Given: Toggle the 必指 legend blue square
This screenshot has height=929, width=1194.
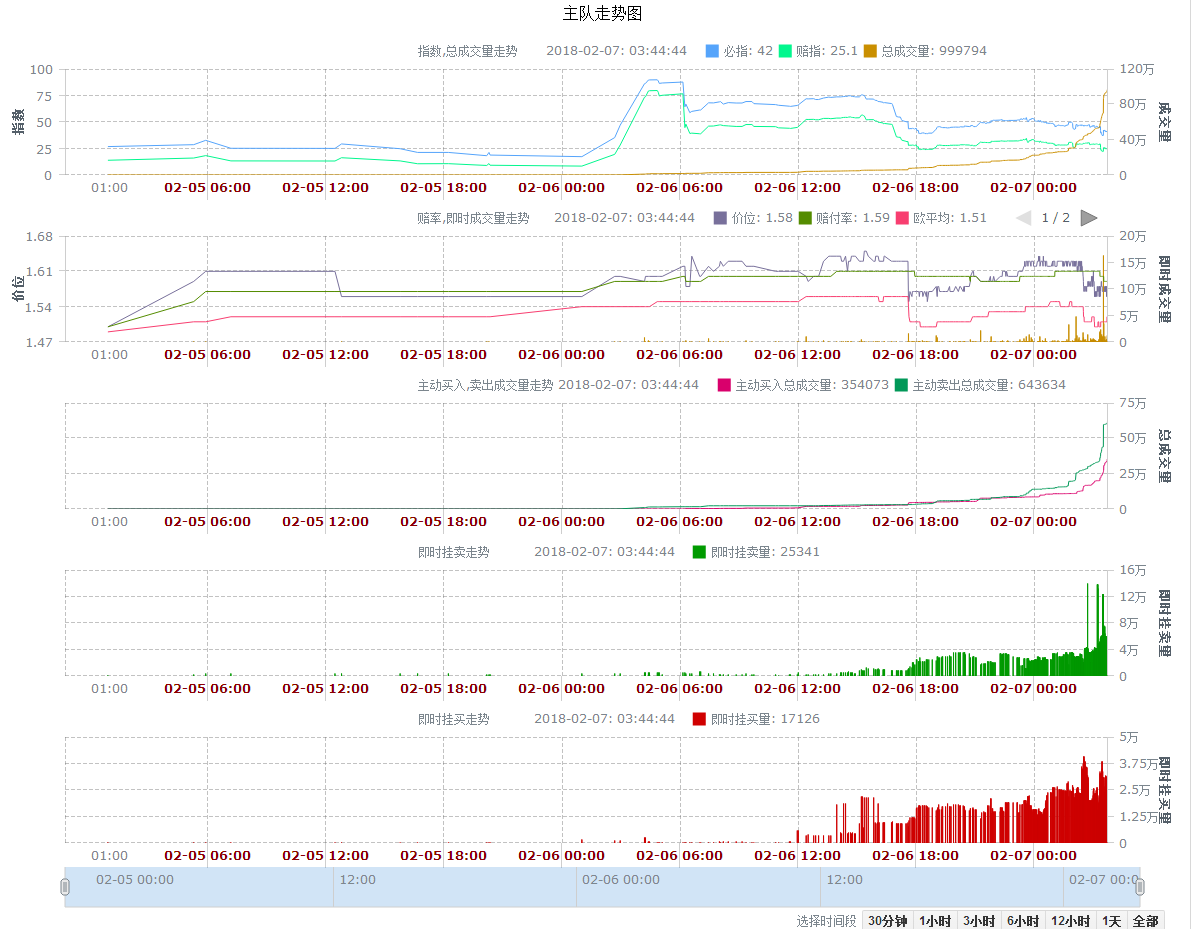Looking at the screenshot, I should (712, 51).
